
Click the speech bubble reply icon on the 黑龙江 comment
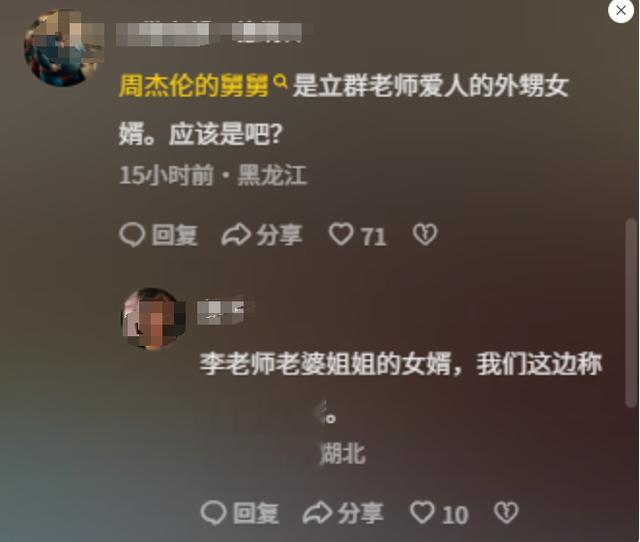tap(132, 235)
